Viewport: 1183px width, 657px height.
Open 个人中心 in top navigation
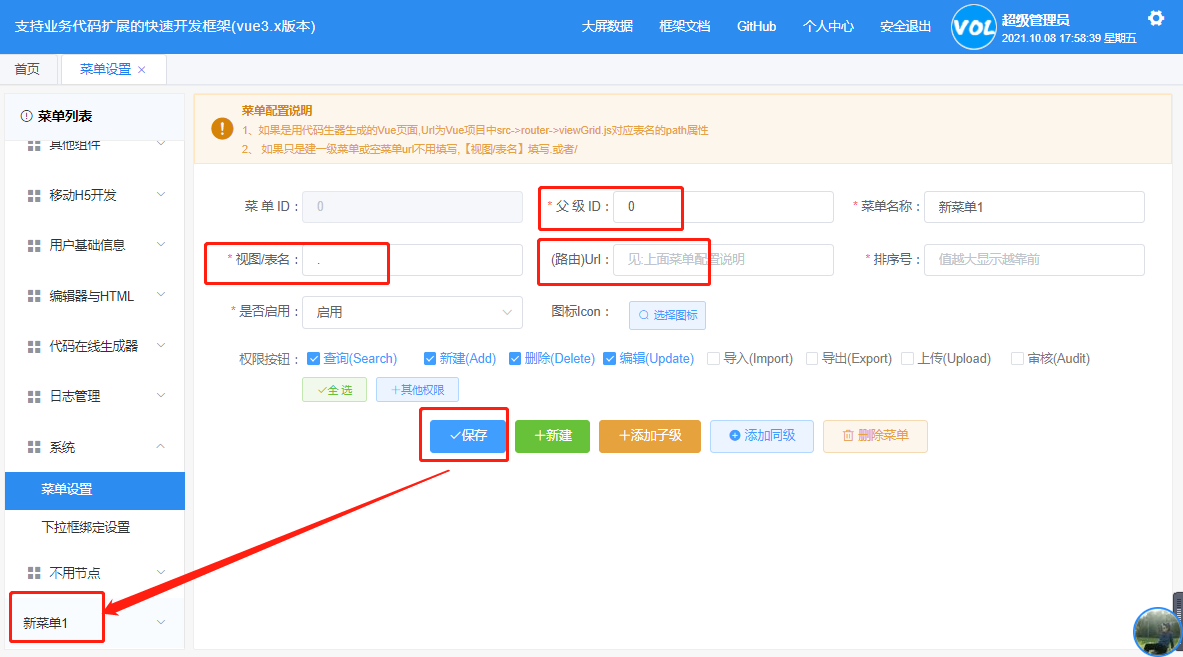click(x=828, y=26)
